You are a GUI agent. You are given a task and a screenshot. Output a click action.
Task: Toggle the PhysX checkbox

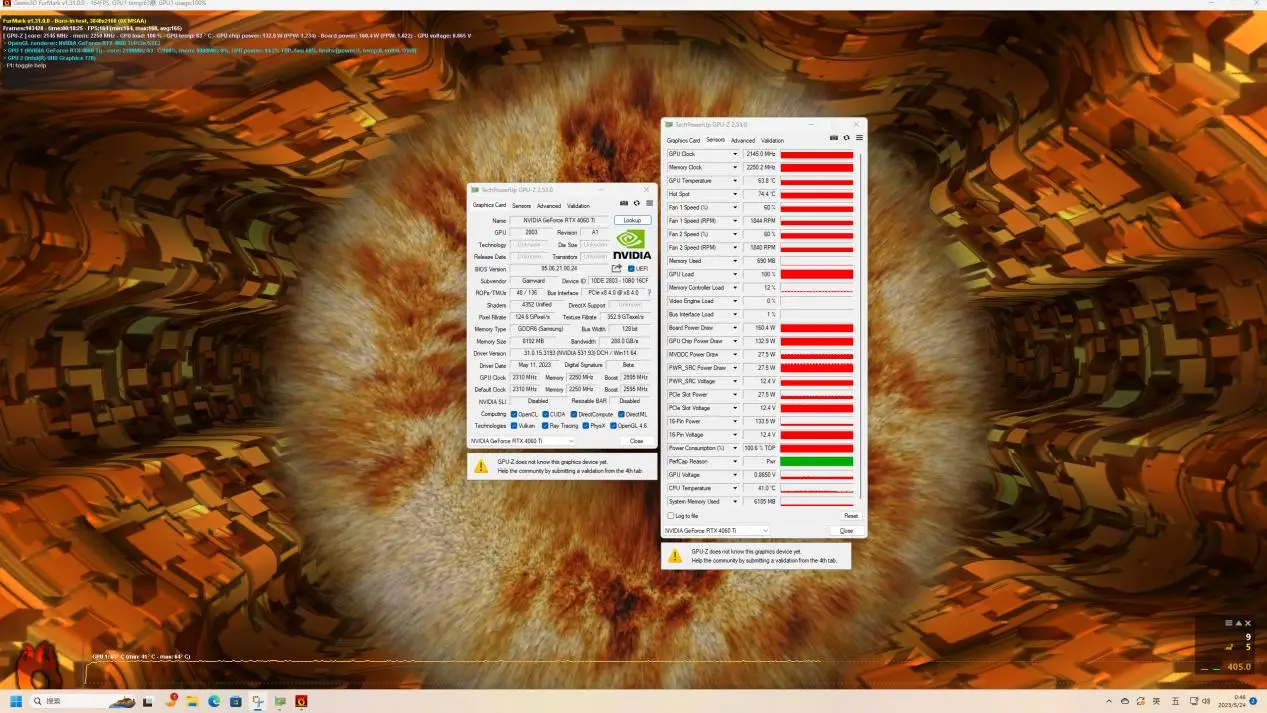tap(586, 426)
